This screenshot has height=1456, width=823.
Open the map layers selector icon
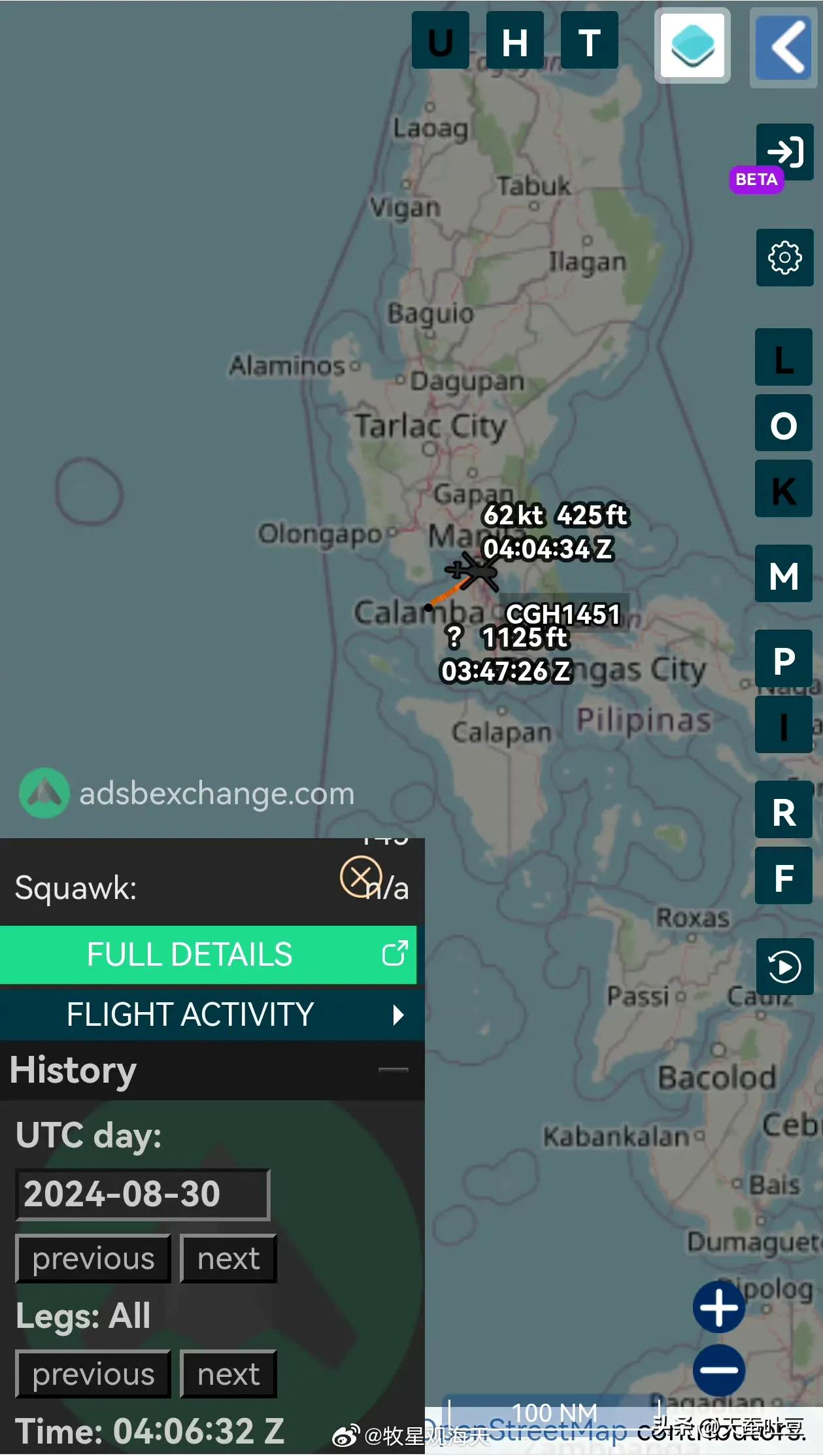click(x=692, y=45)
